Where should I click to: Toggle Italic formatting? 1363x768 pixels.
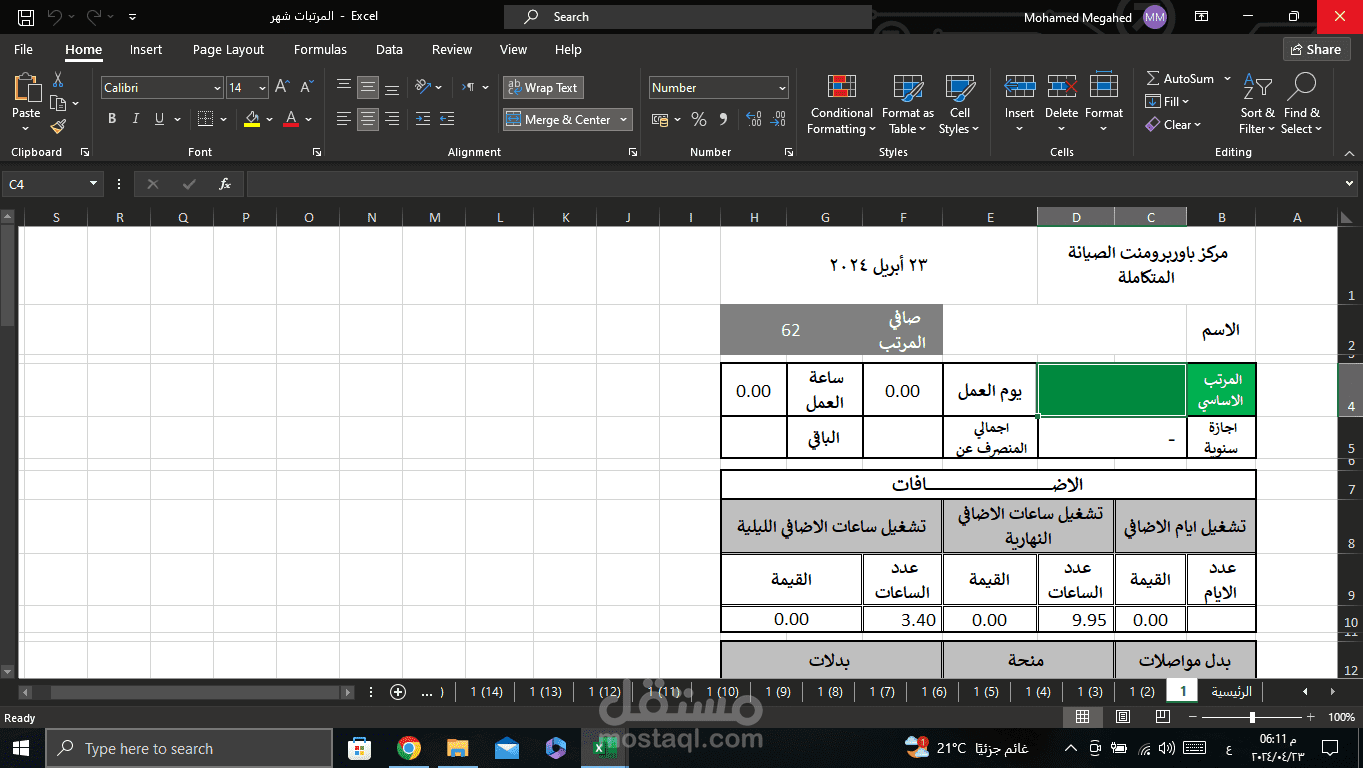coord(136,119)
